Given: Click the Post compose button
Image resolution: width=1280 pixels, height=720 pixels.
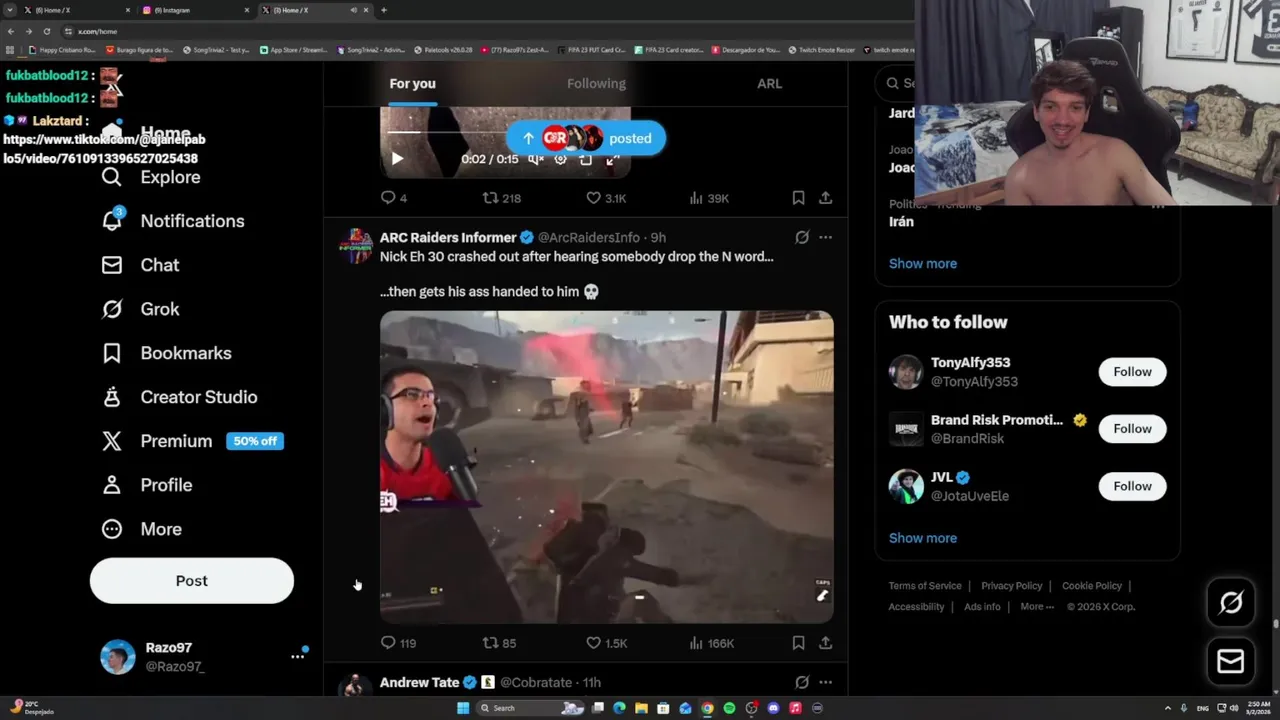Looking at the screenshot, I should [192, 581].
